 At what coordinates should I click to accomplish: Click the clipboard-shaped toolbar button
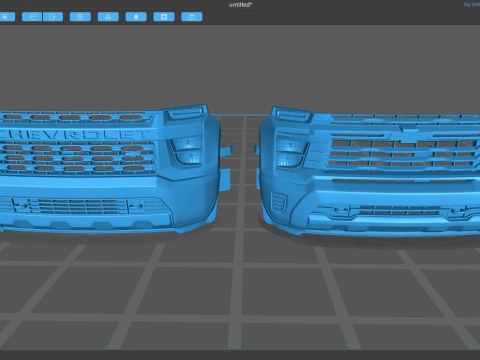click(x=80, y=17)
